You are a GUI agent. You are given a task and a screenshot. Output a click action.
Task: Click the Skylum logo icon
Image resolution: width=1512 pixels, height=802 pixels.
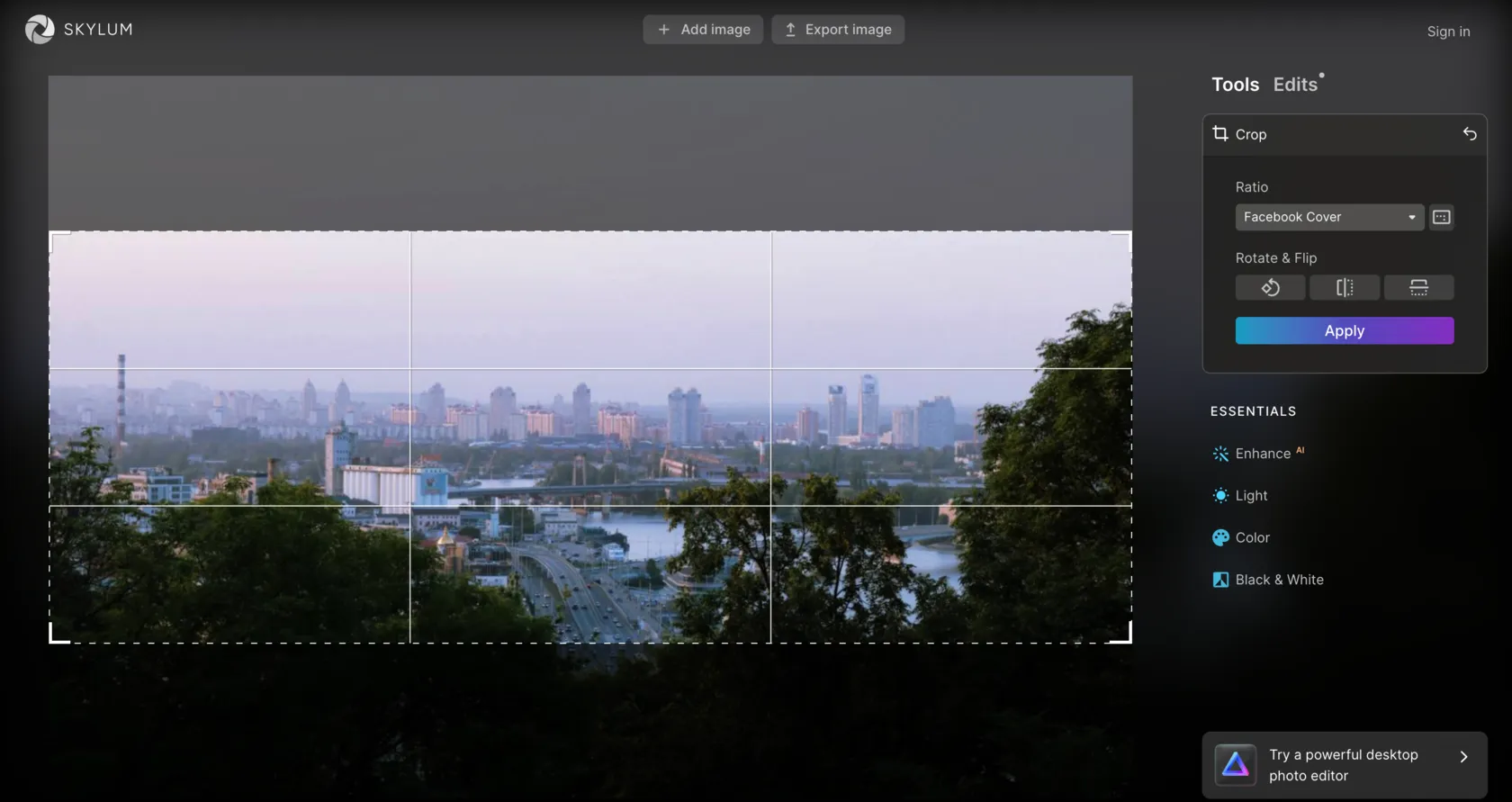point(40,30)
